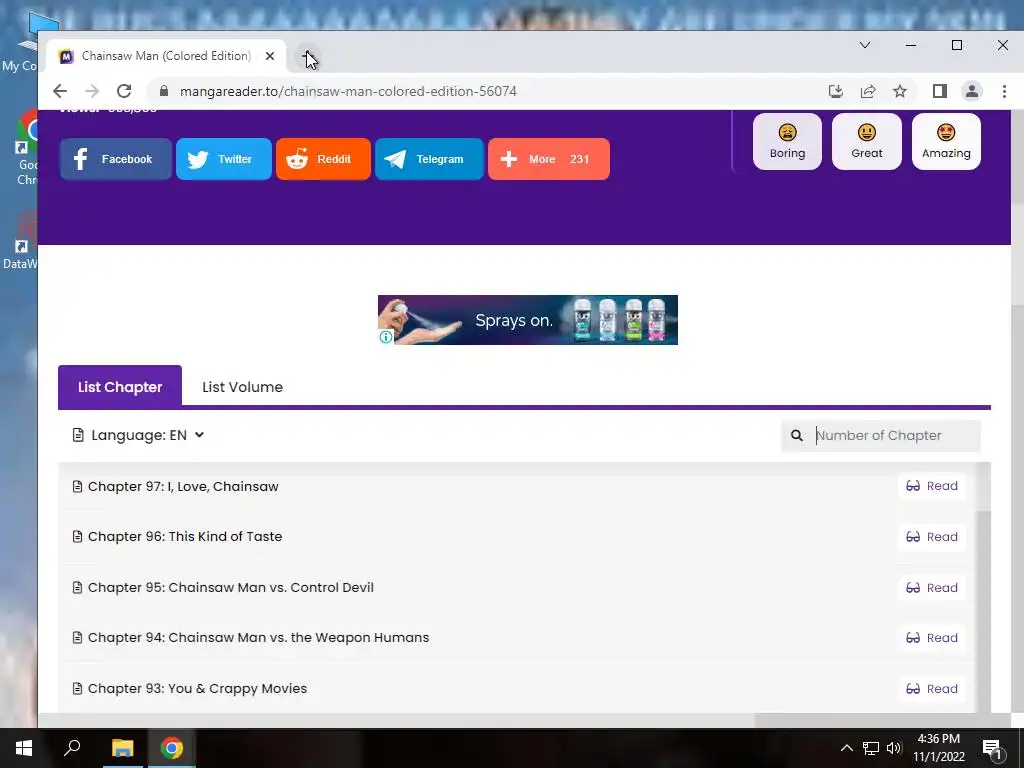Open the Chrome profile menu
1024x768 pixels.
pyautogui.click(x=972, y=91)
